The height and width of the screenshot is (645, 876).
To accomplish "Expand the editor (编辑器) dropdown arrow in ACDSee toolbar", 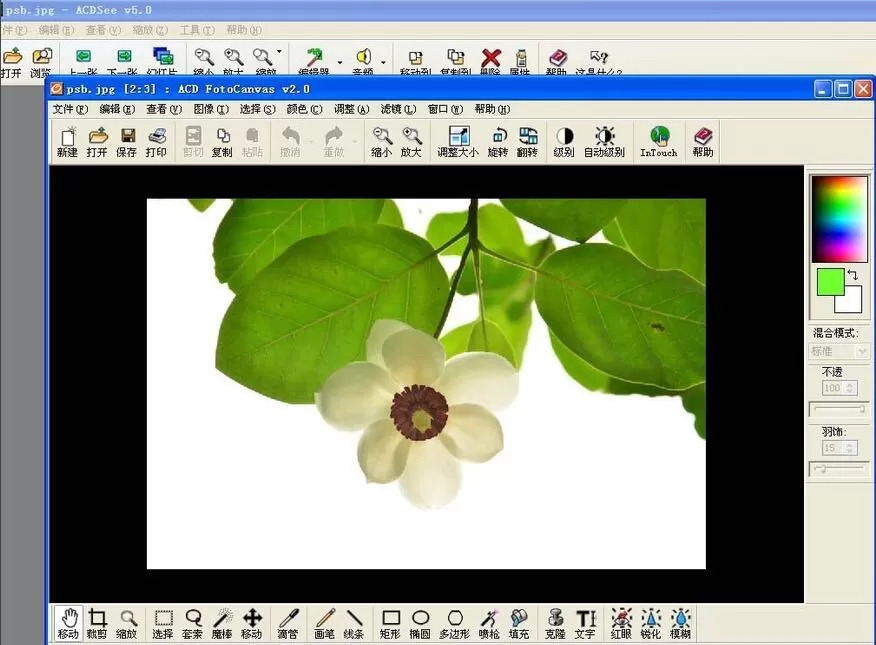I will (340, 62).
